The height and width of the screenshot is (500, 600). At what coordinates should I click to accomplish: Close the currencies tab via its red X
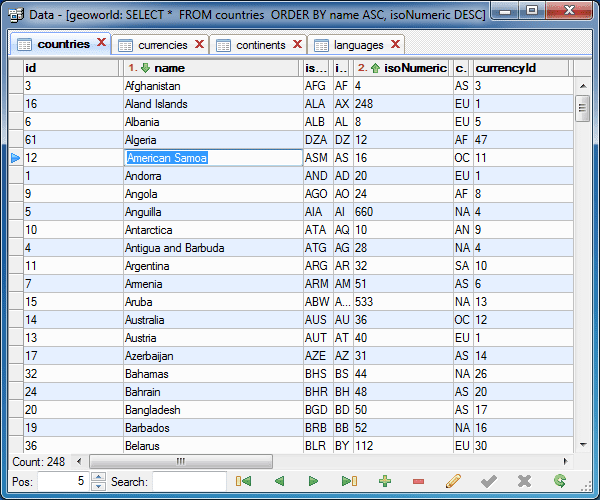pyautogui.click(x=199, y=44)
